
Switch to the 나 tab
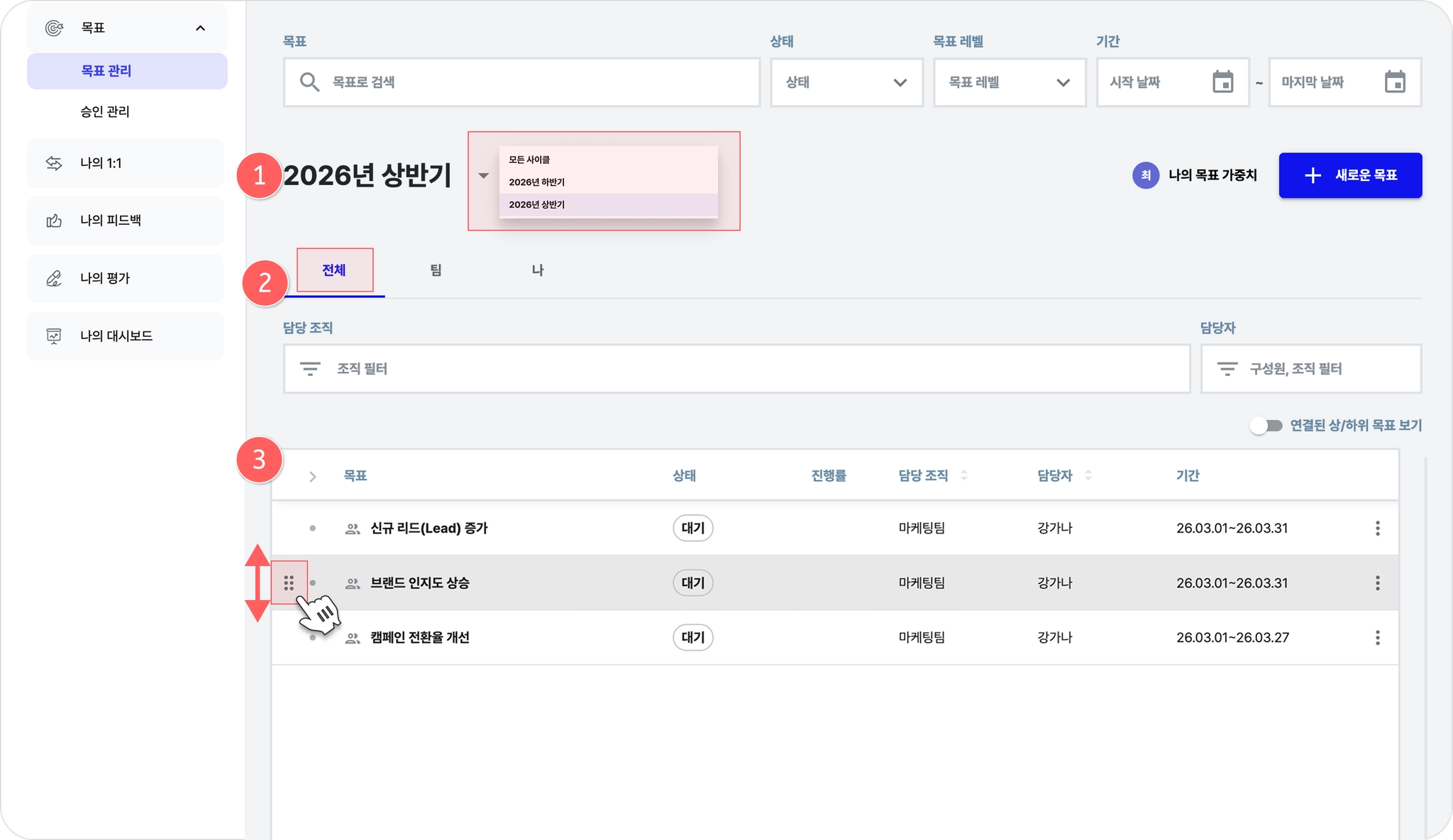(537, 270)
